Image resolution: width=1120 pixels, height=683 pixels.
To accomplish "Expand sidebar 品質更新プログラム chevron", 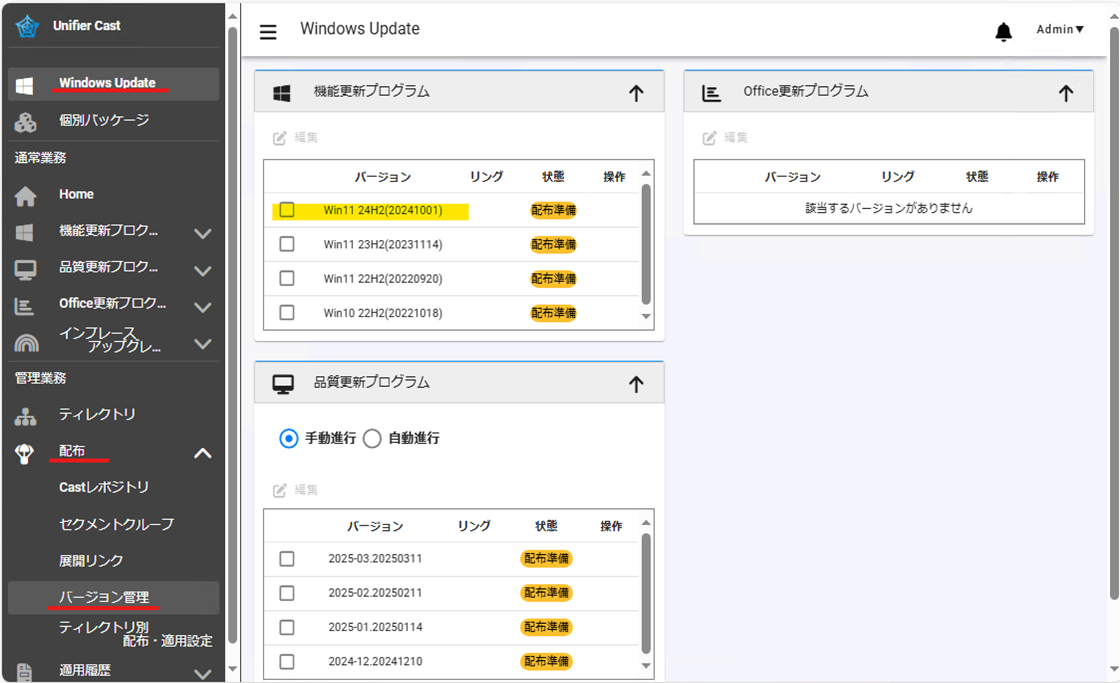I will coord(203,271).
